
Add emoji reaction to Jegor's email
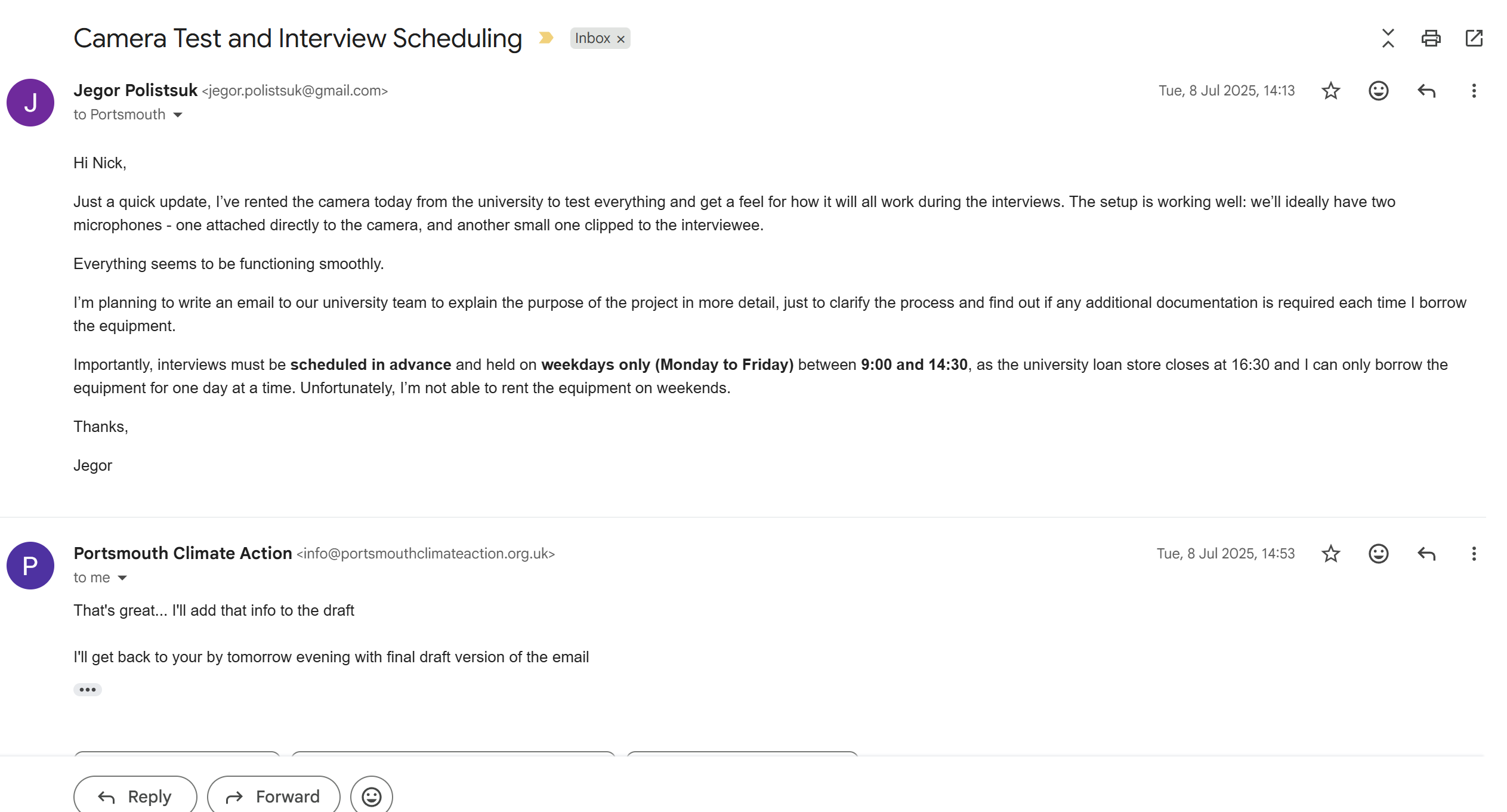[x=1378, y=91]
